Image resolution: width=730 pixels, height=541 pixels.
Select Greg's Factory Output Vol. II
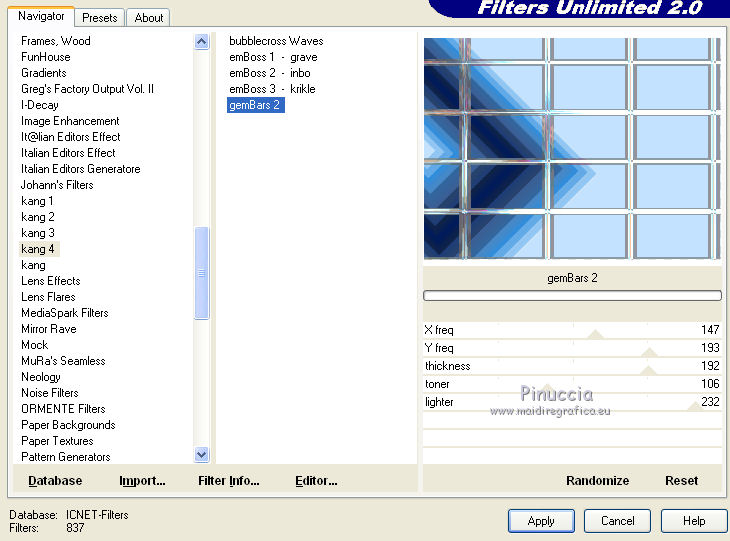88,89
